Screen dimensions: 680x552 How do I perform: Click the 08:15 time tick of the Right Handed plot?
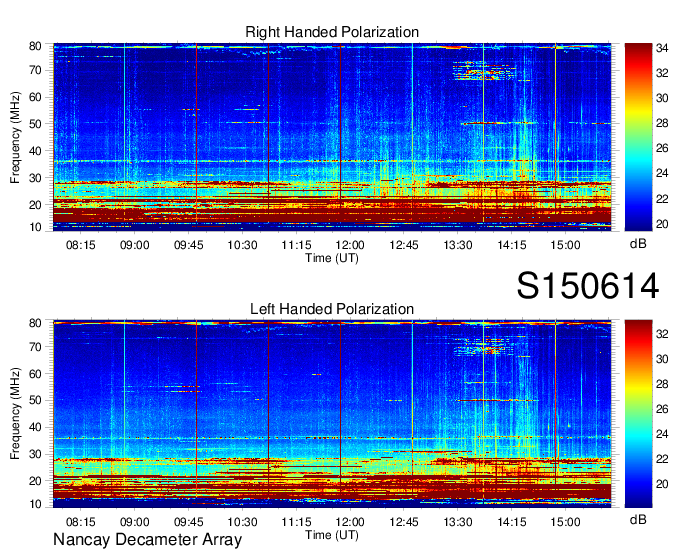(81, 245)
